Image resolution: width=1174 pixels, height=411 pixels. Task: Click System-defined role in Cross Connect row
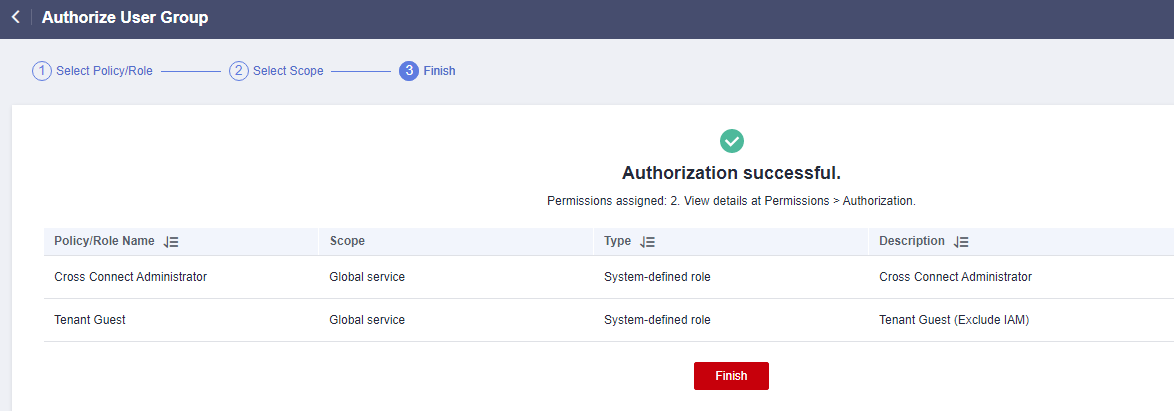pos(657,277)
